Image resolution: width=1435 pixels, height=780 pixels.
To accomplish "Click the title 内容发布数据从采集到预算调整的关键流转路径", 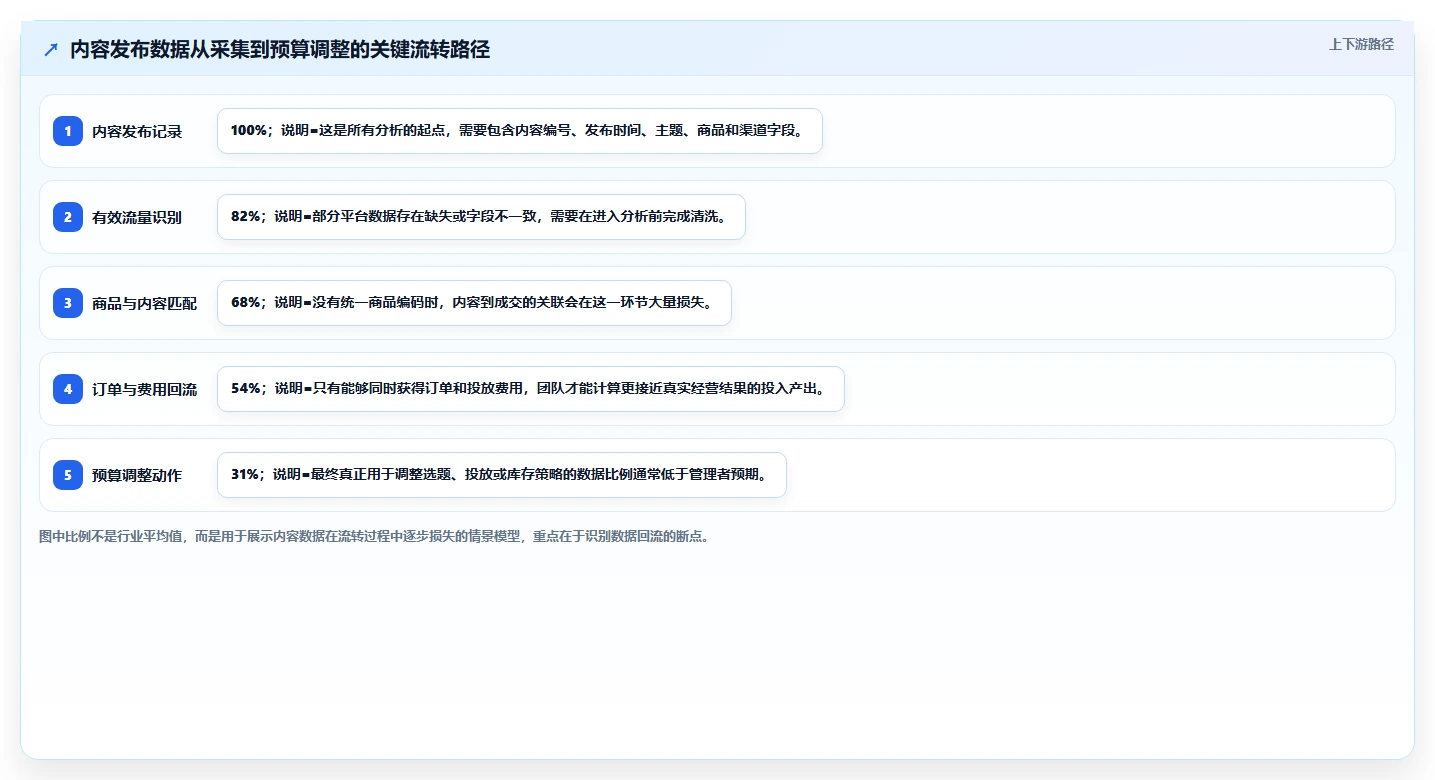I will click(x=280, y=50).
